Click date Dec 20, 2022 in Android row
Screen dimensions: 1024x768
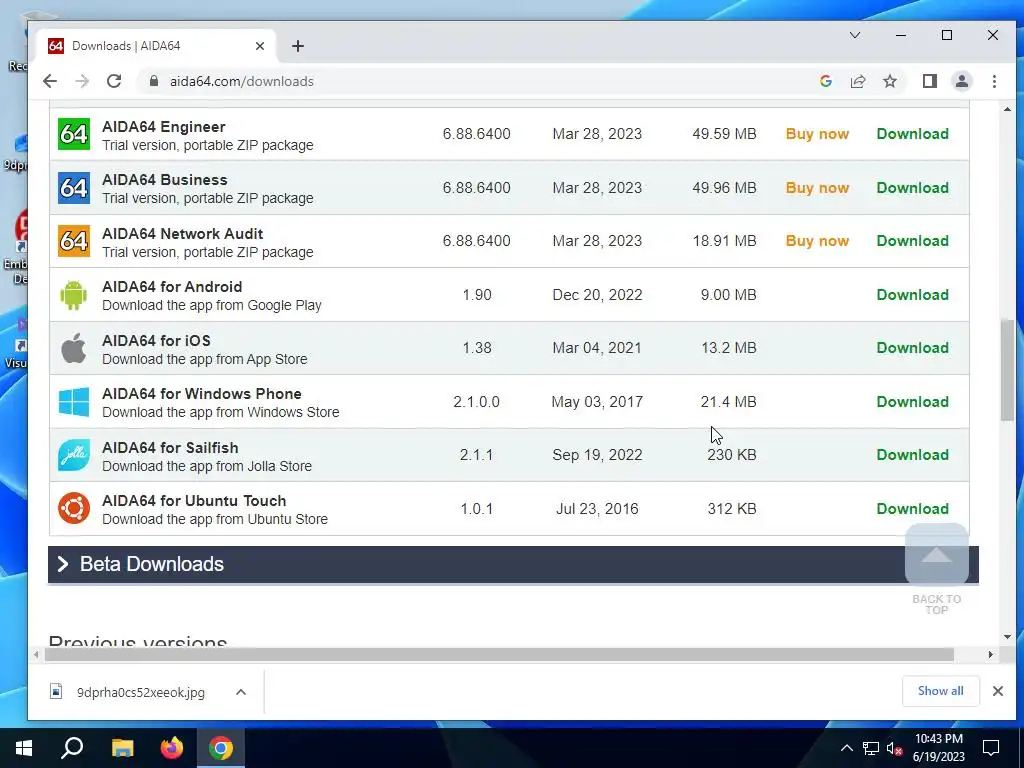597,295
